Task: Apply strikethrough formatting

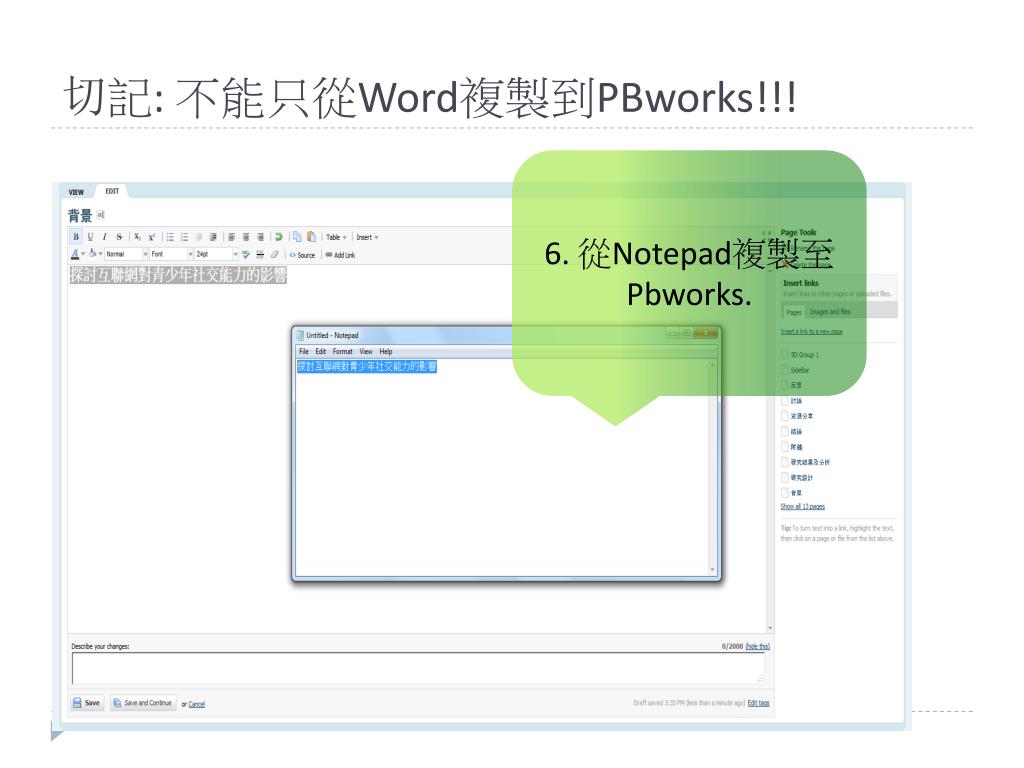Action: pos(119,237)
